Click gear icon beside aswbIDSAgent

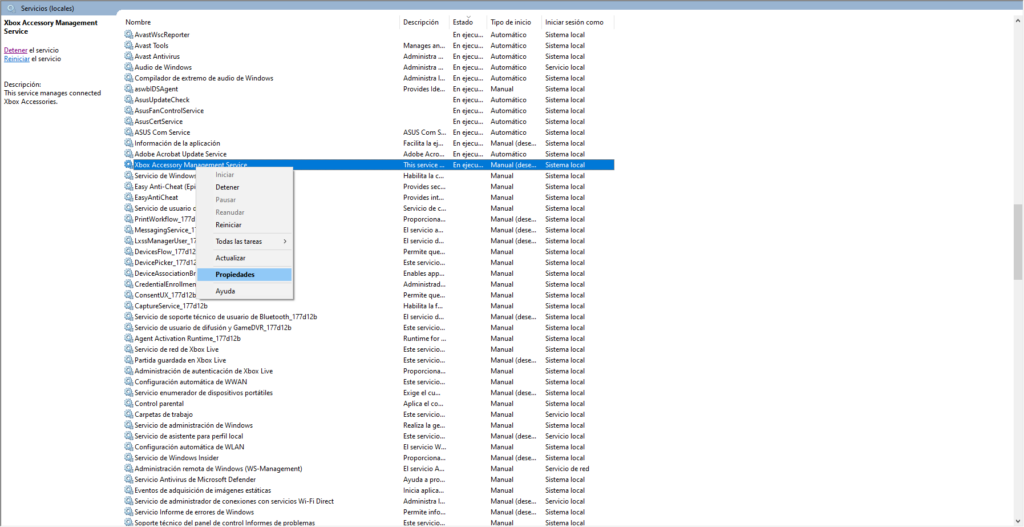click(129, 89)
